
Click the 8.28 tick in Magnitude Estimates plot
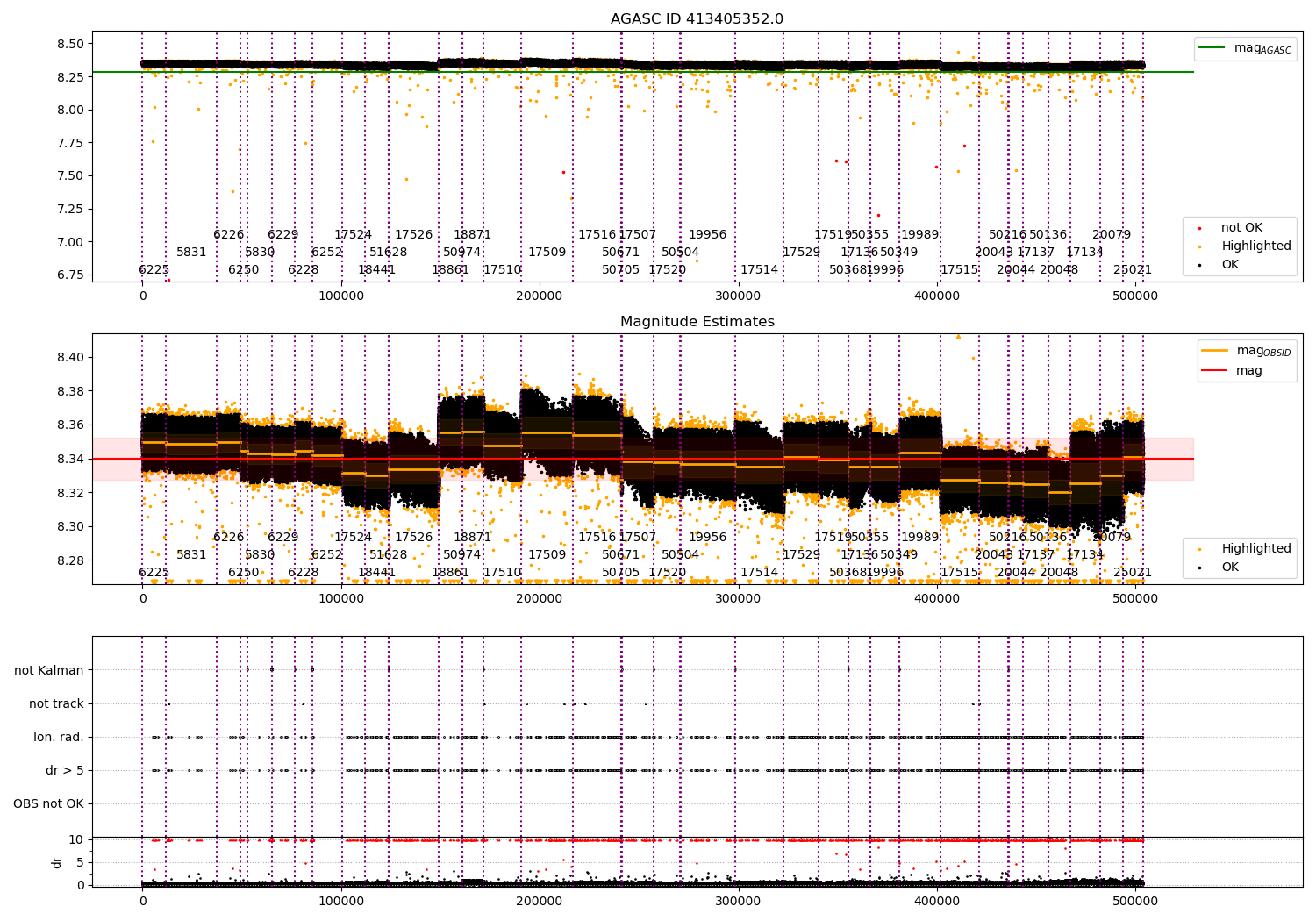click(71, 560)
